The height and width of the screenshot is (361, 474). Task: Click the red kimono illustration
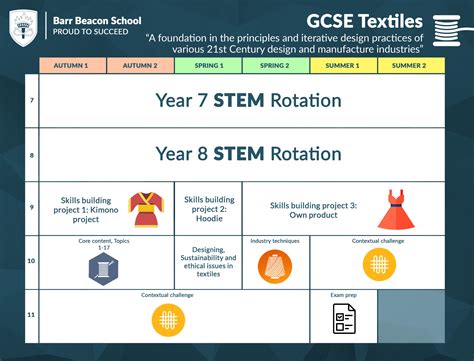click(x=146, y=209)
